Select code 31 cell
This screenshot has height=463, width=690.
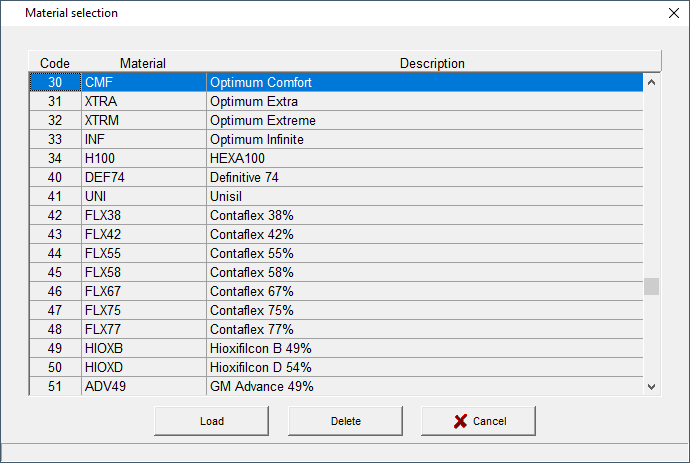point(55,101)
